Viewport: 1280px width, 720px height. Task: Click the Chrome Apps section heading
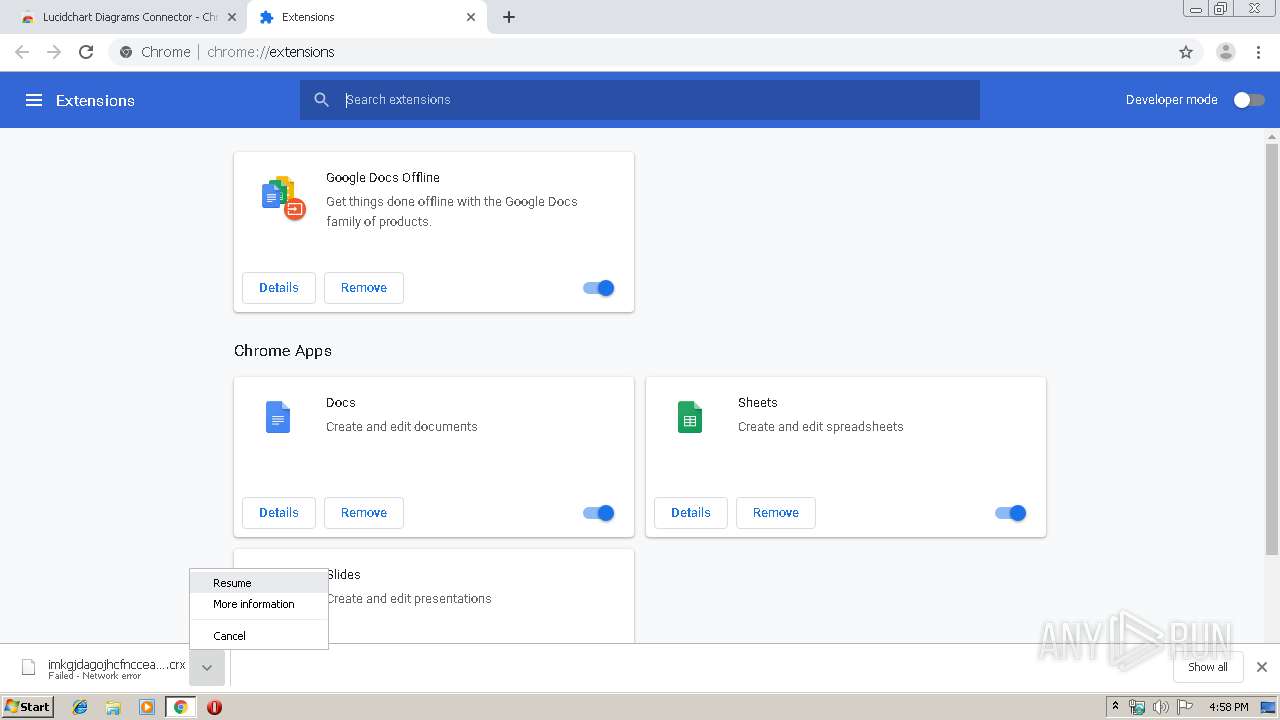pyautogui.click(x=283, y=351)
